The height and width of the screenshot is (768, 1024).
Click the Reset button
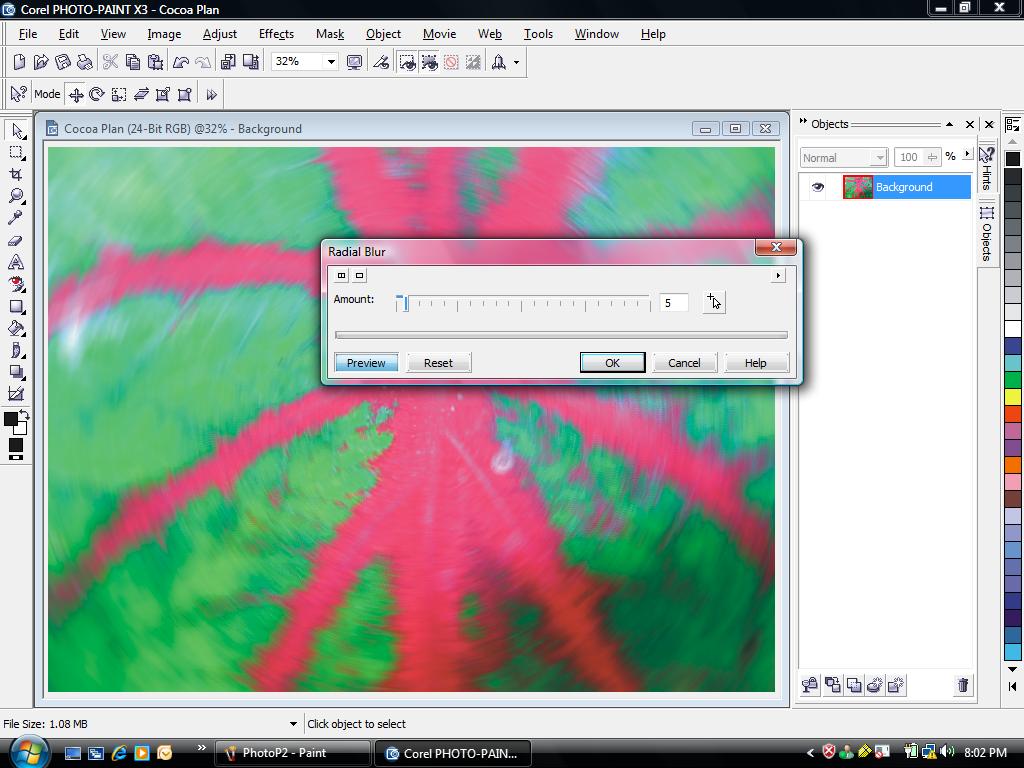click(438, 363)
